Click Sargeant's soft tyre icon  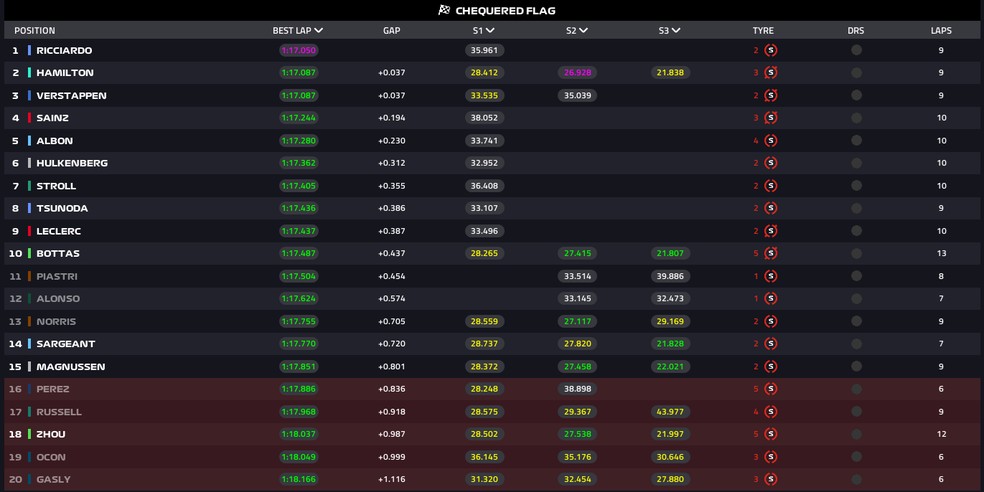click(x=771, y=344)
